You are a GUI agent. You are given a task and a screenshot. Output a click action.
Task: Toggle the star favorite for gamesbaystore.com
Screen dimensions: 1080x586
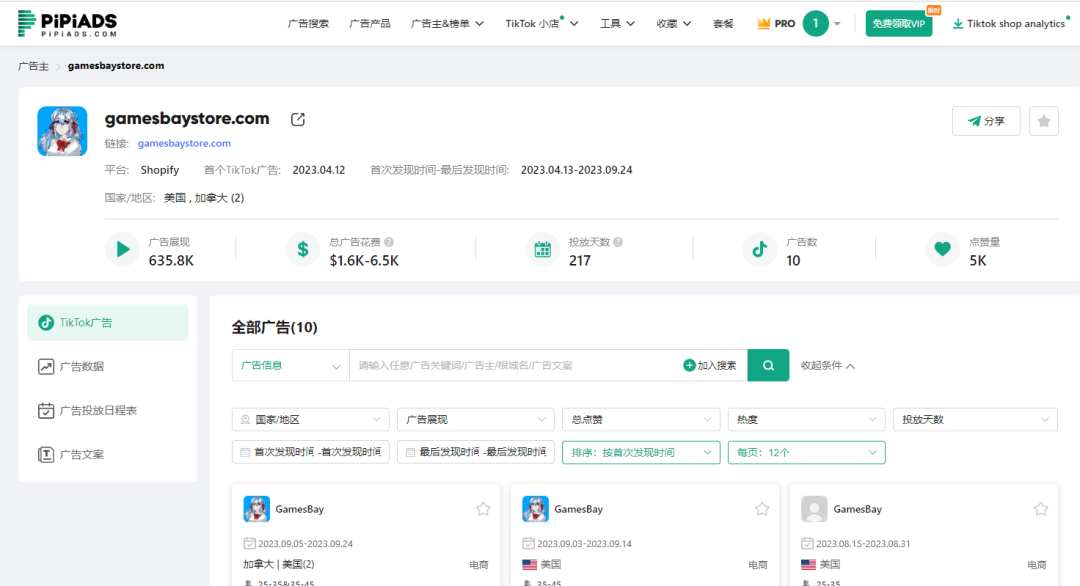pyautogui.click(x=1043, y=120)
